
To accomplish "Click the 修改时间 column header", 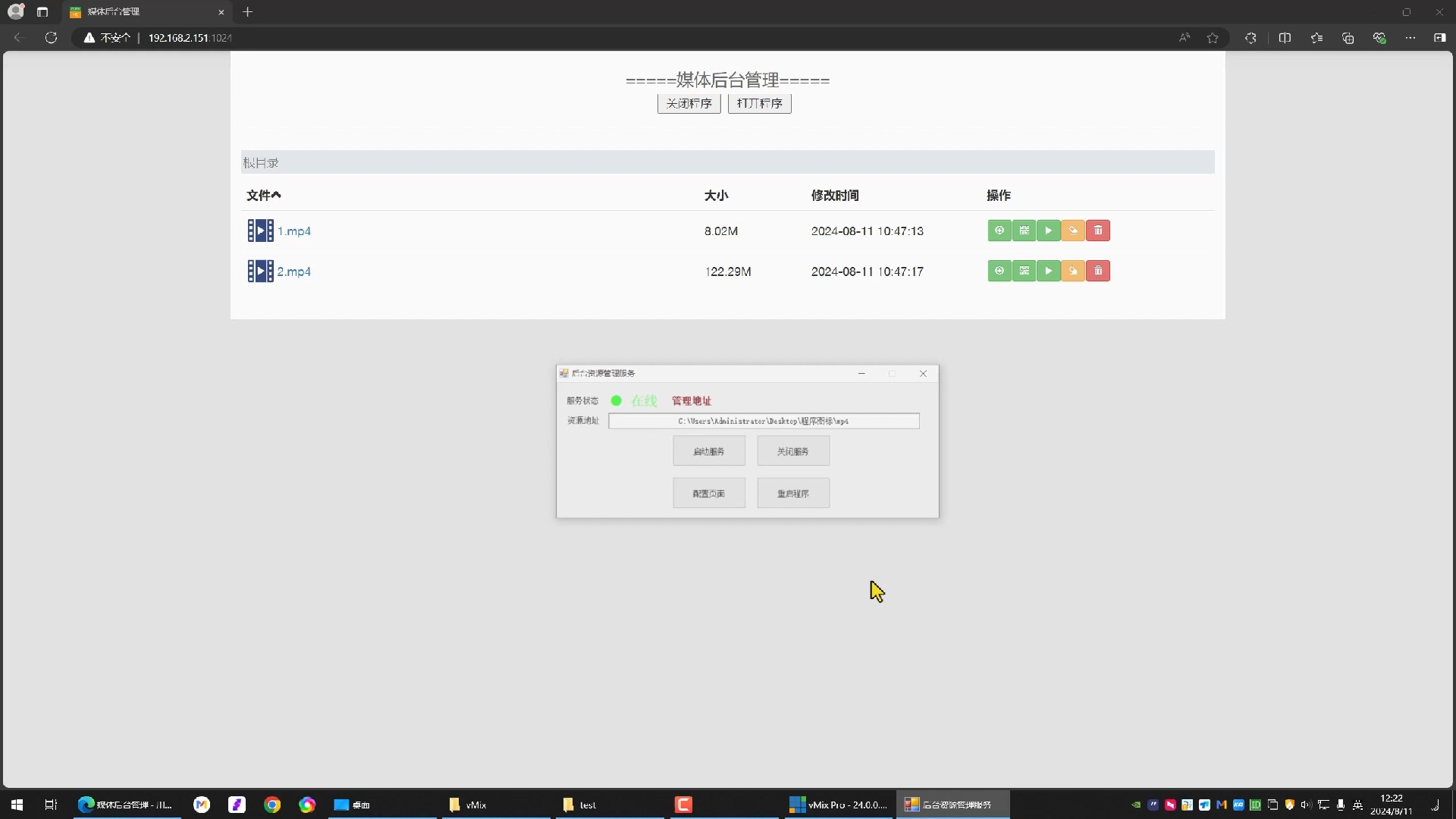I will pos(835,196).
